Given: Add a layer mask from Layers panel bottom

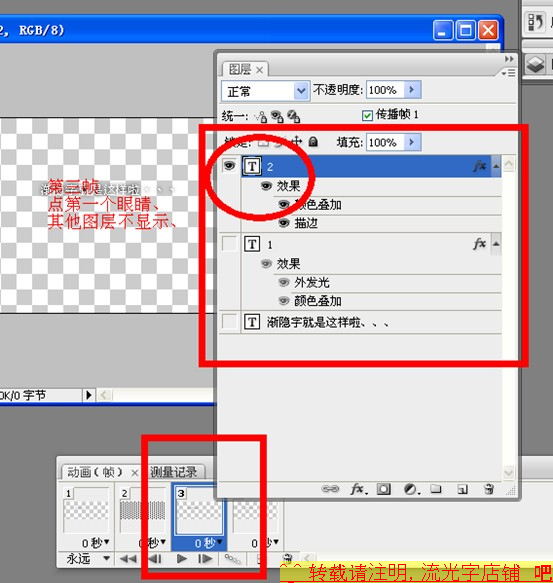Looking at the screenshot, I should tap(383, 489).
